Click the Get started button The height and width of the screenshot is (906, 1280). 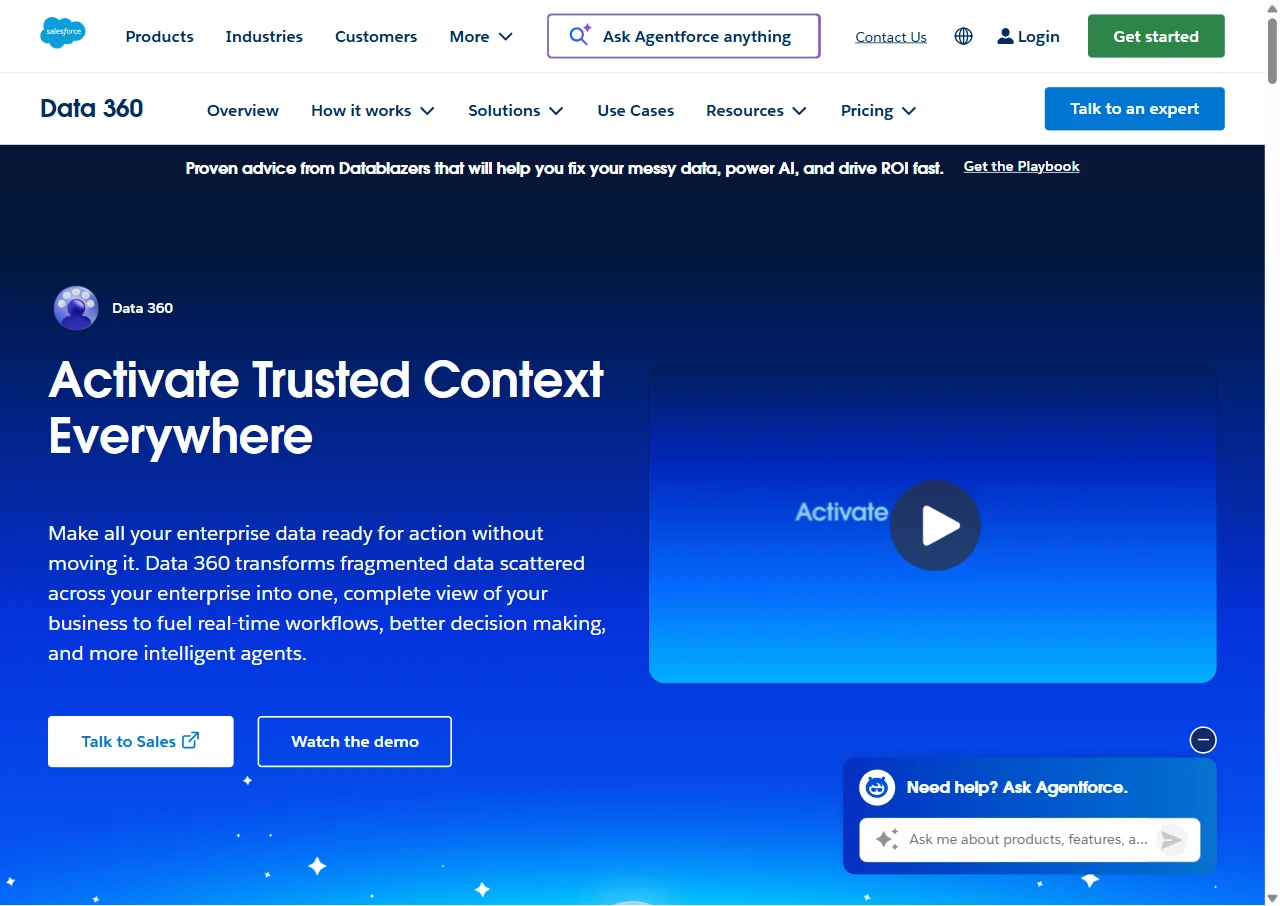coord(1156,36)
